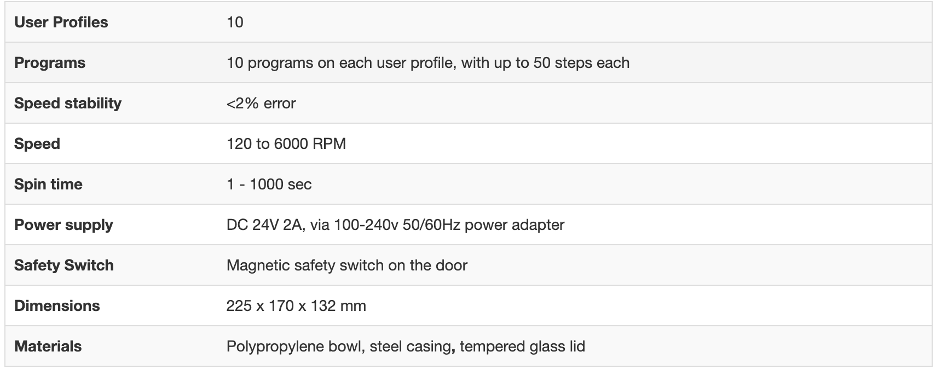Click the Materials row label
This screenshot has height=370, width=936.
point(48,346)
